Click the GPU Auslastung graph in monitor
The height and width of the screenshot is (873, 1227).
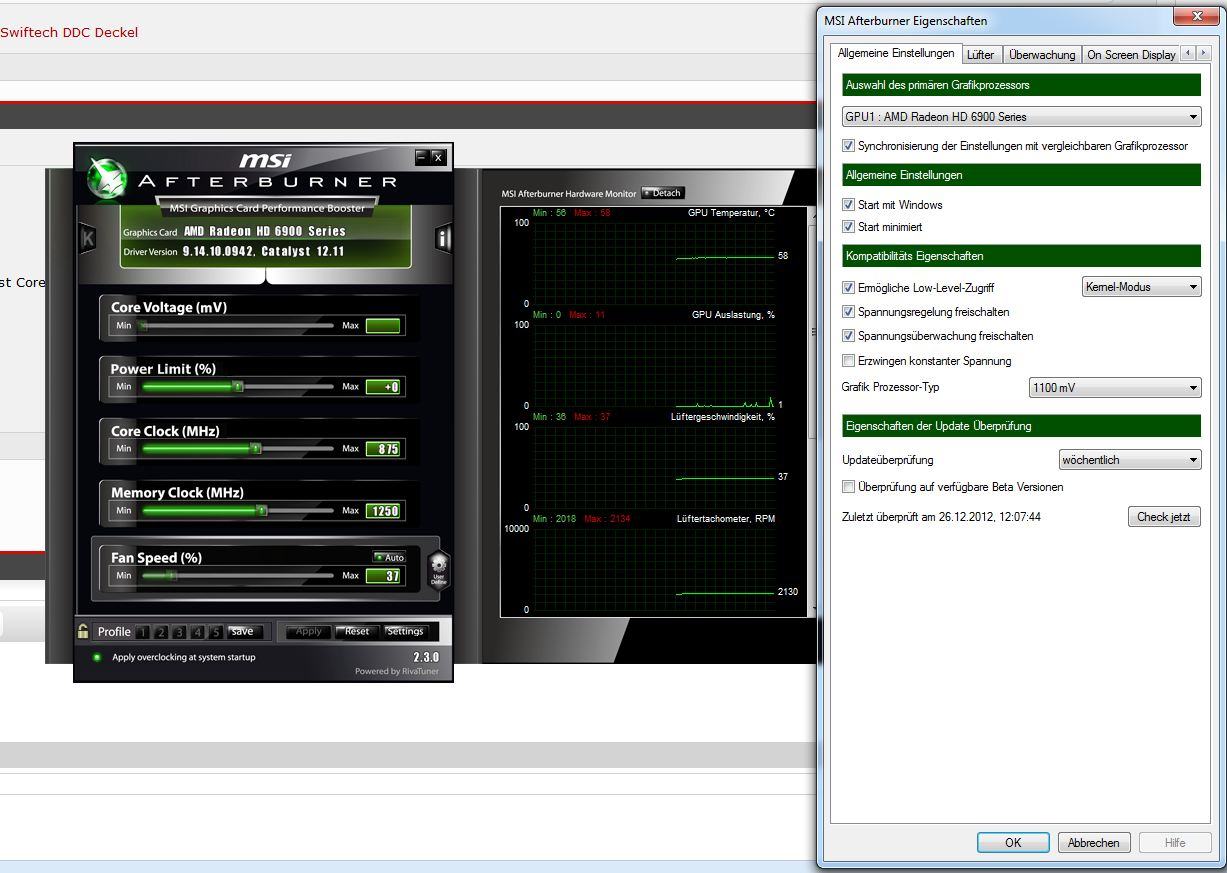pos(654,365)
